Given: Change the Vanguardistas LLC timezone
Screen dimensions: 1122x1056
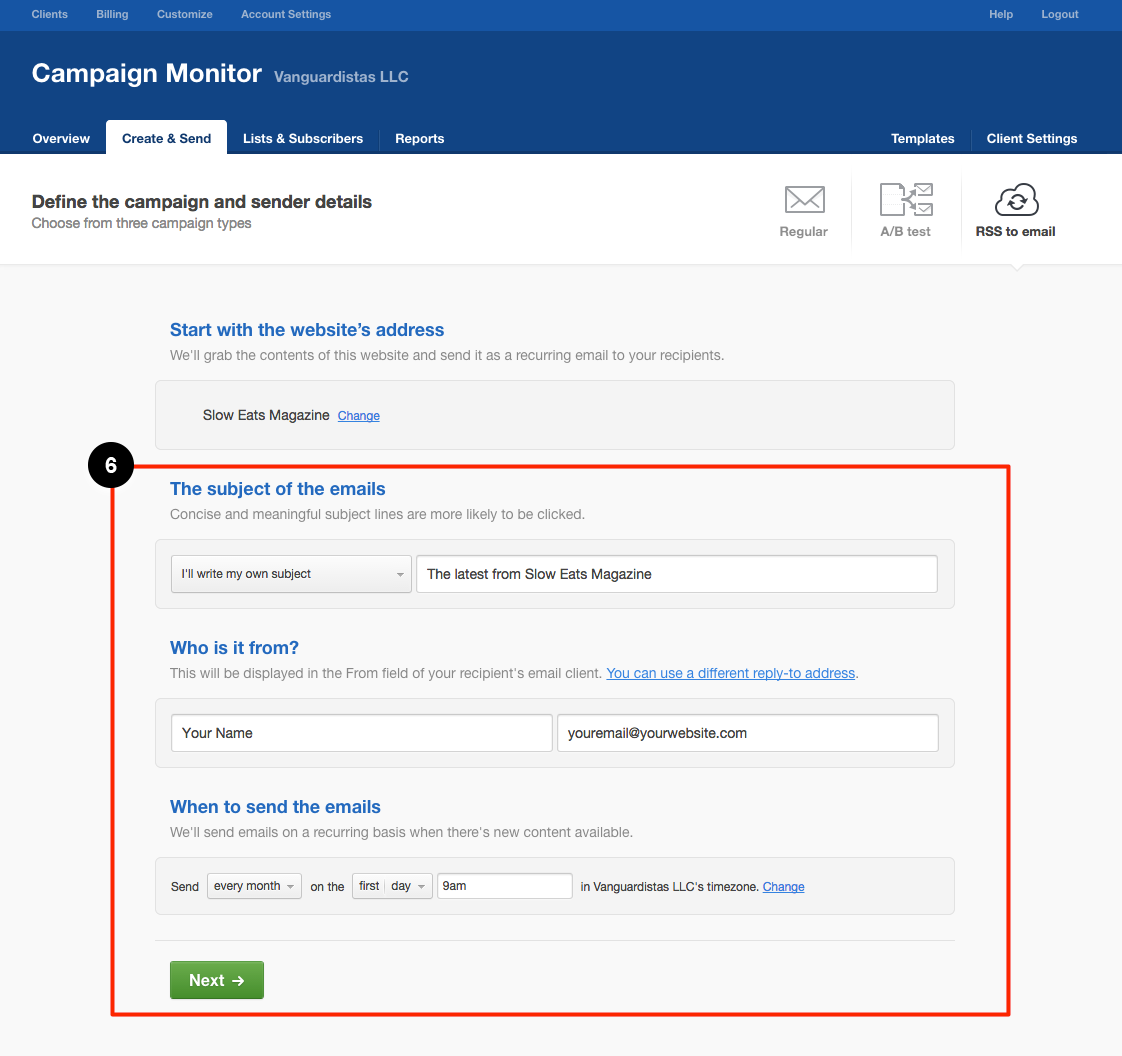Looking at the screenshot, I should pyautogui.click(x=784, y=886).
